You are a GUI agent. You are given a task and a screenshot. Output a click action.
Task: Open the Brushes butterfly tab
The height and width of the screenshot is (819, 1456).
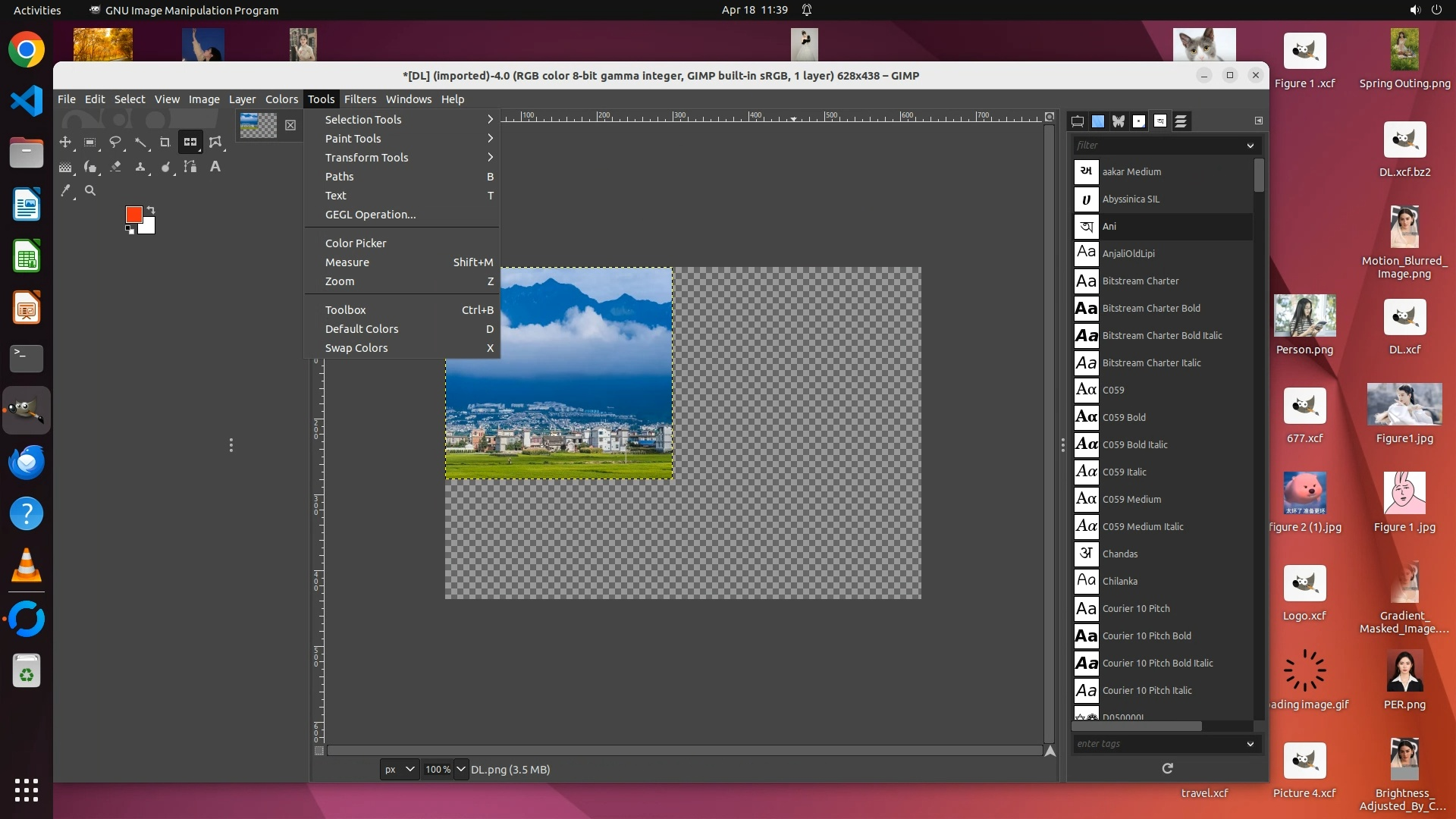(1119, 121)
